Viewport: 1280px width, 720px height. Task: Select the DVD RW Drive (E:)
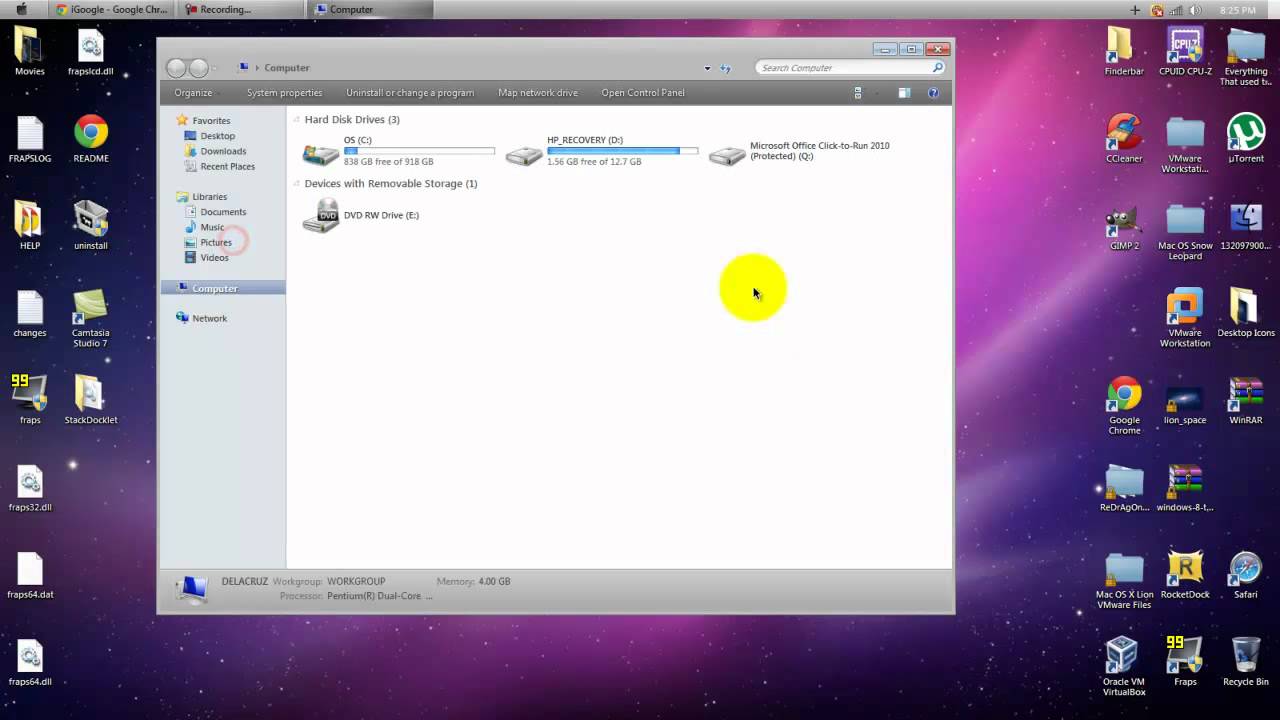361,215
